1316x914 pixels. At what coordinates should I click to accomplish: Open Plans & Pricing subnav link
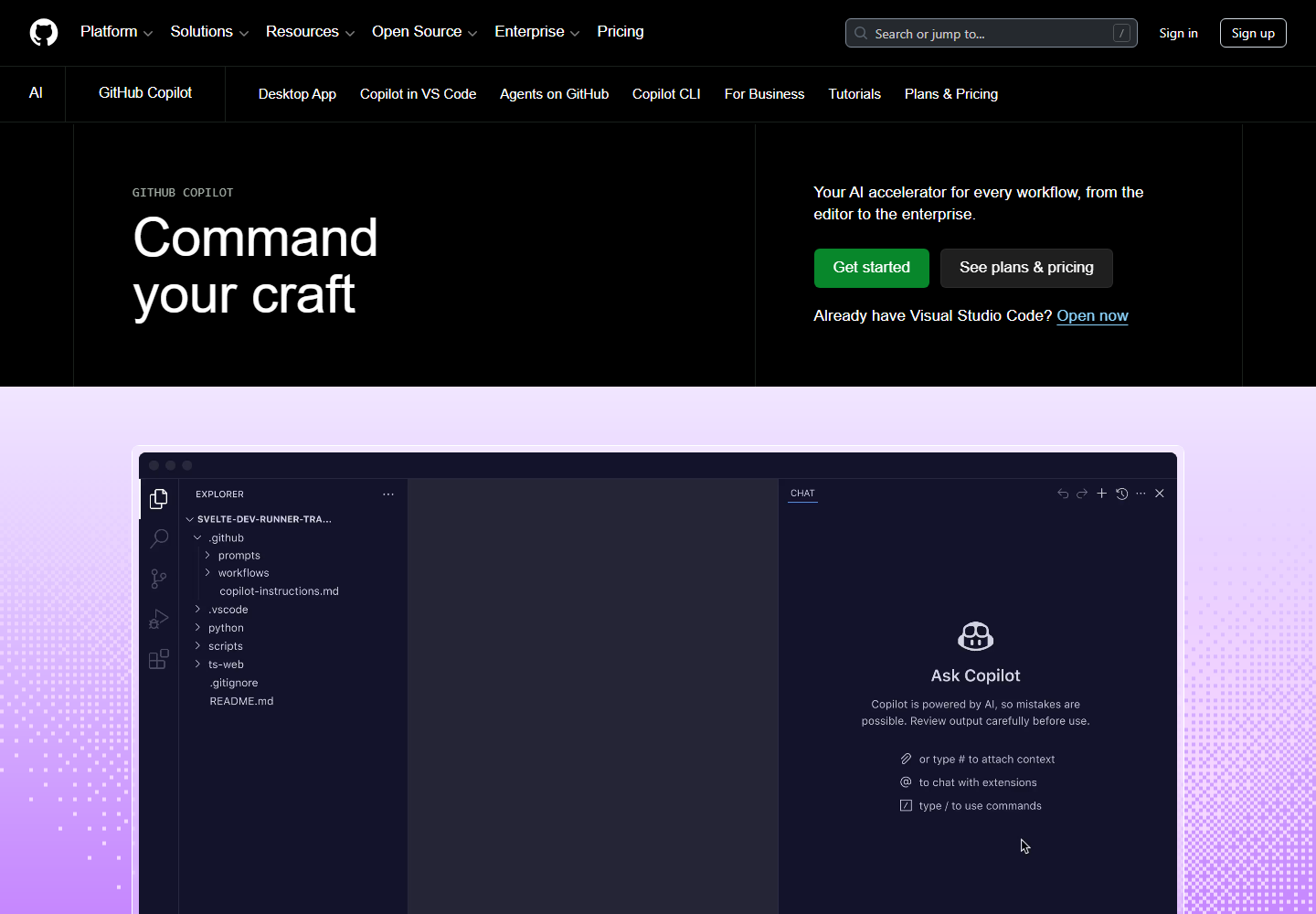click(951, 94)
